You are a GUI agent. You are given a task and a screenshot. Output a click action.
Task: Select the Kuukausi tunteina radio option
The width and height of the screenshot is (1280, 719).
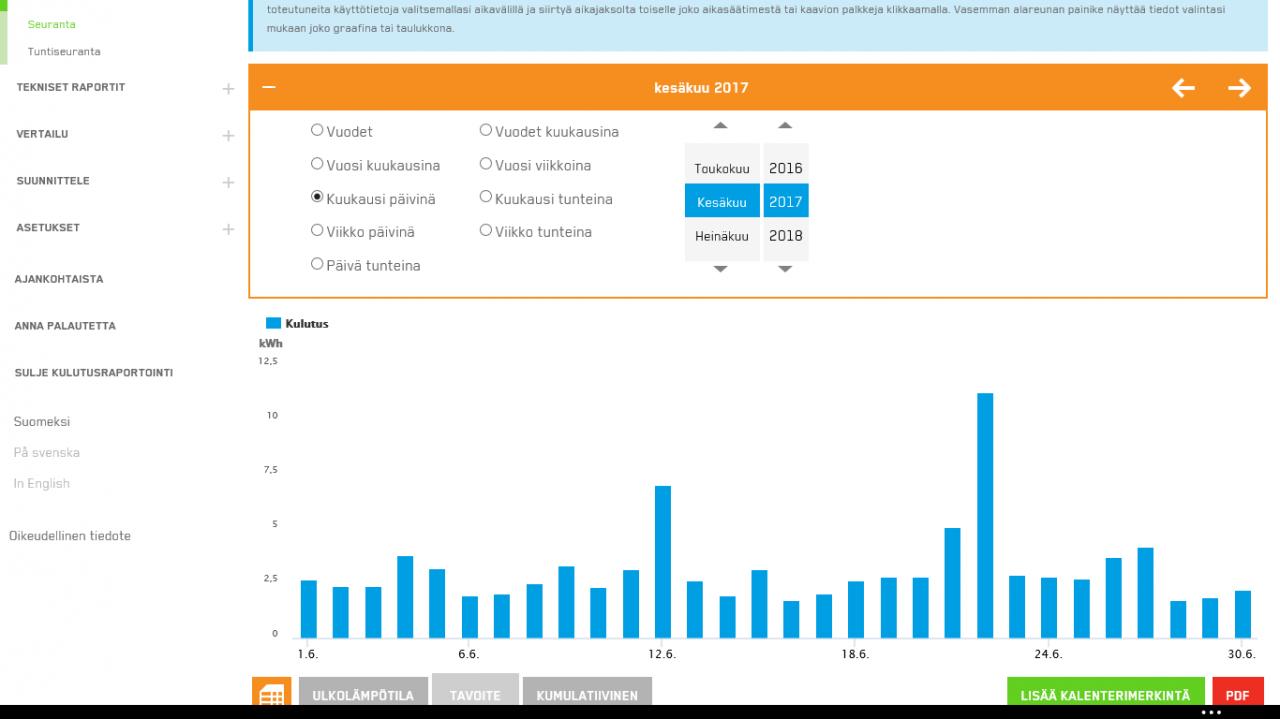tap(486, 198)
